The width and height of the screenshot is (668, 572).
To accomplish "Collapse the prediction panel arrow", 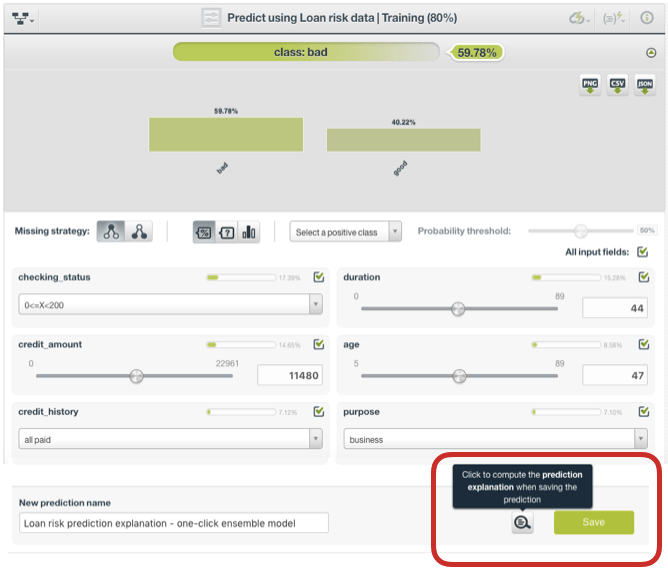I will point(651,52).
